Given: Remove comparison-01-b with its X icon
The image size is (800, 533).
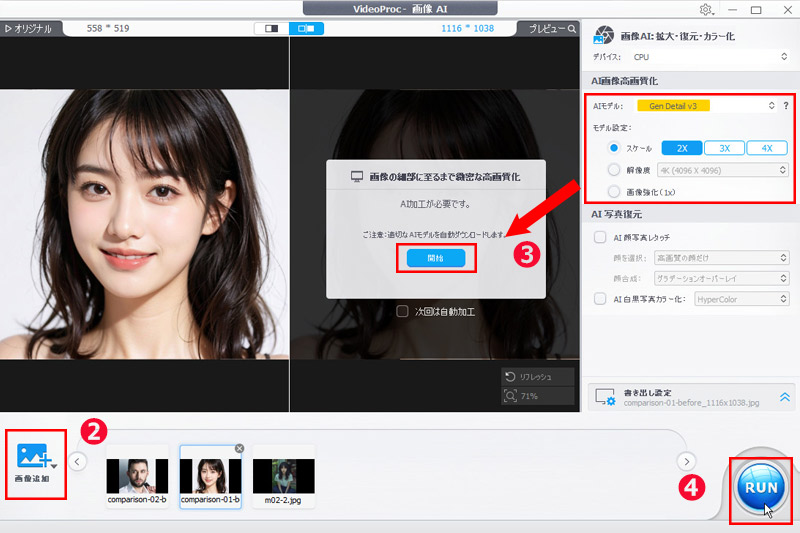Looking at the screenshot, I should click(239, 449).
